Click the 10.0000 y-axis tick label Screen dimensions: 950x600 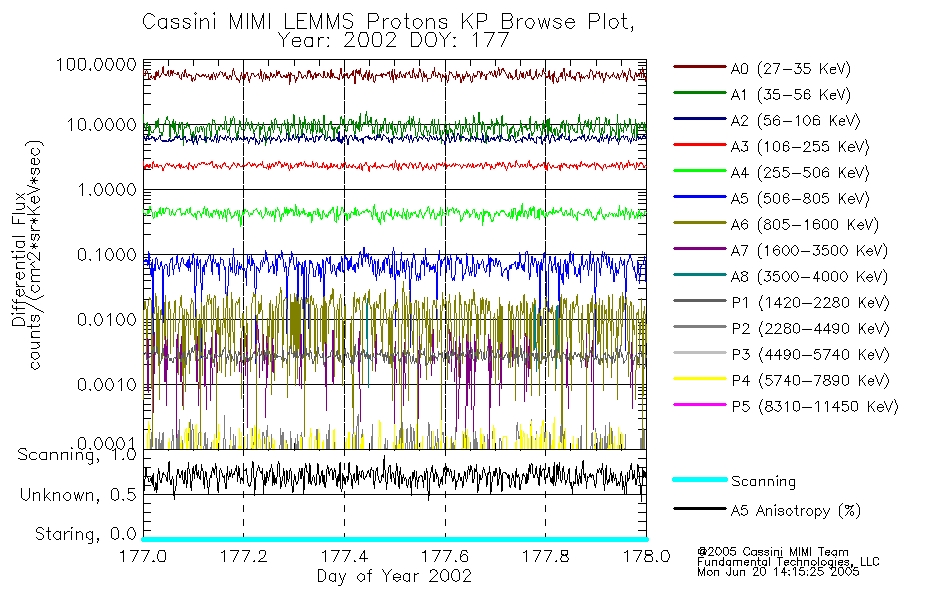[x=102, y=125]
